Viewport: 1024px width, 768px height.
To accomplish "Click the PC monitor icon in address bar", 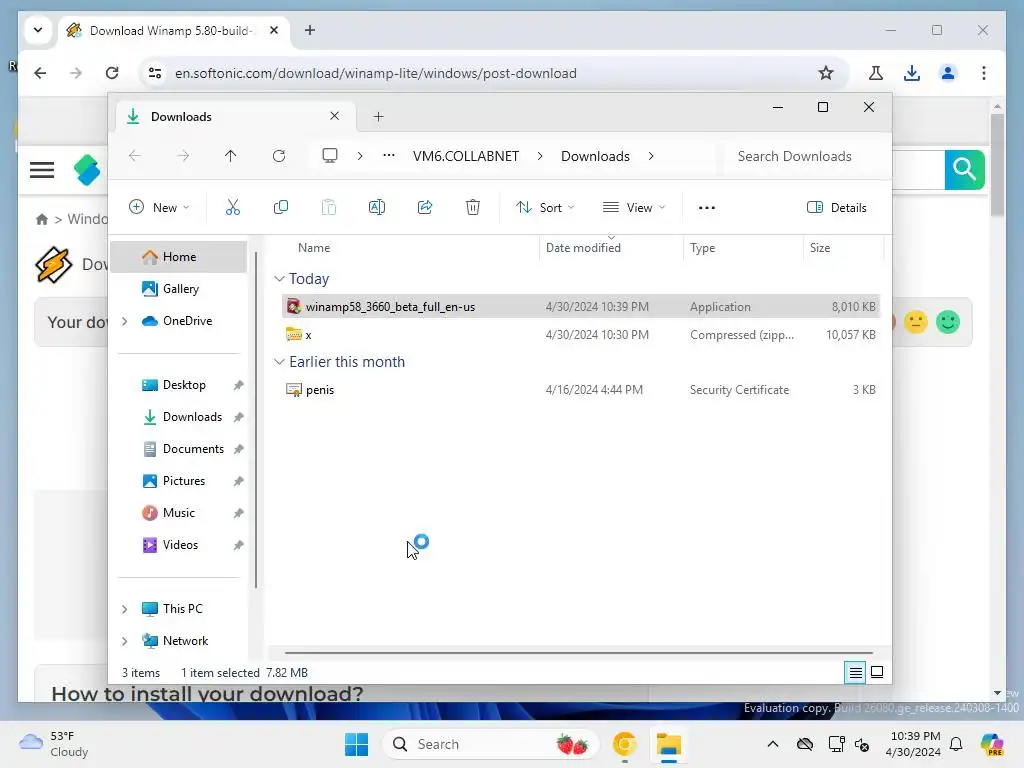I will [330, 155].
